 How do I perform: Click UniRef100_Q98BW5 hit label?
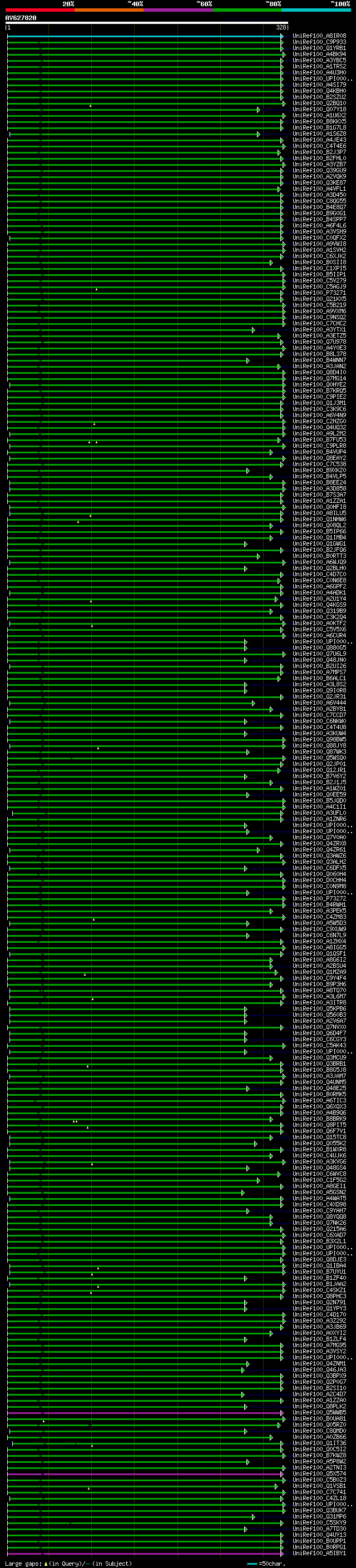[319, 740]
